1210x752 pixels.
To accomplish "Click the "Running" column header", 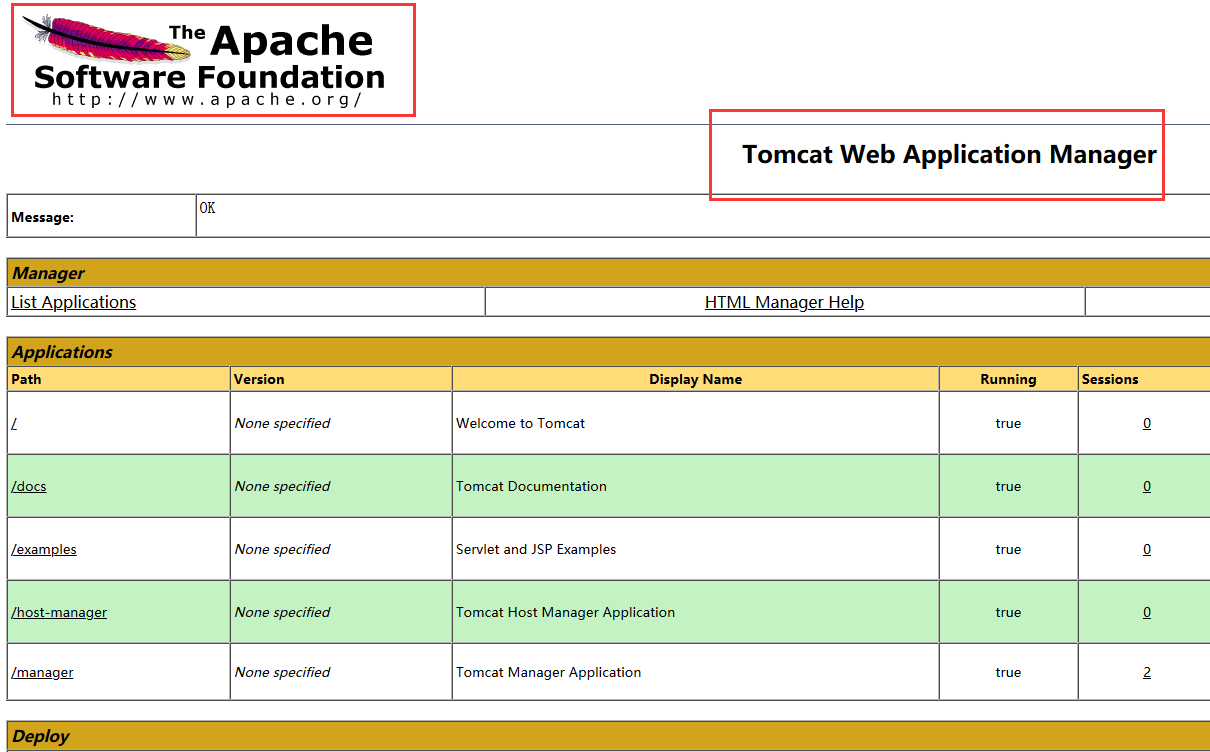I will tap(1008, 379).
